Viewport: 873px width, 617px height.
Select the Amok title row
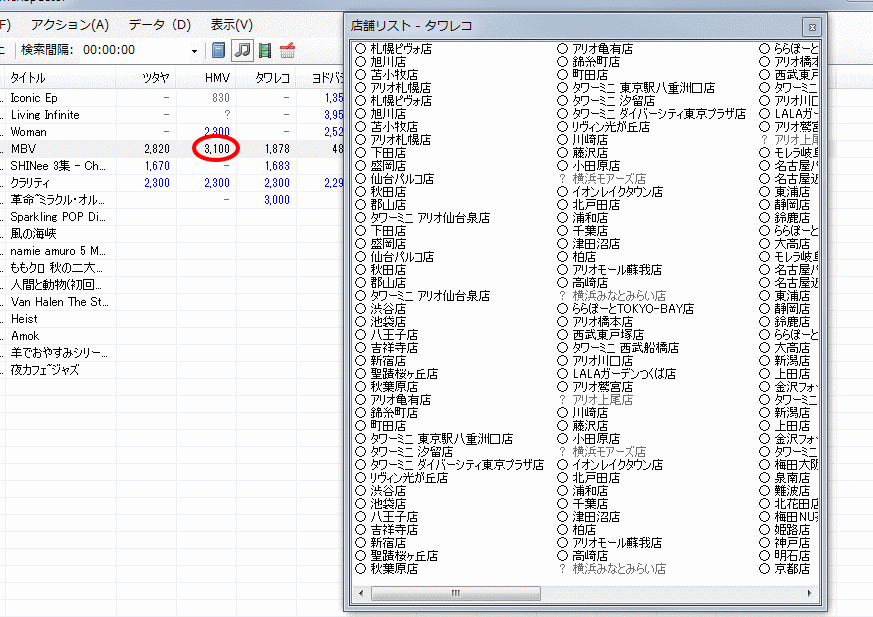(x=25, y=336)
